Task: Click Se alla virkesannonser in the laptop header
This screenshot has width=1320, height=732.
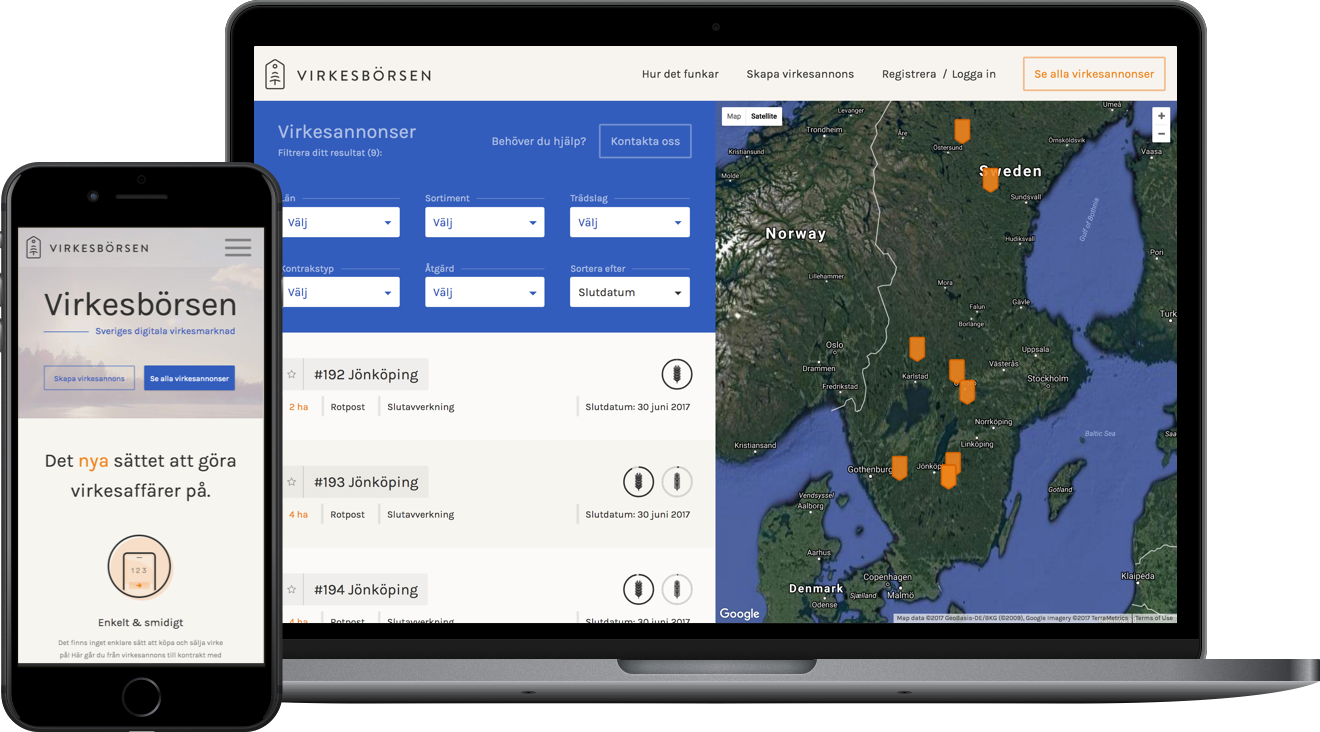Action: (1093, 74)
